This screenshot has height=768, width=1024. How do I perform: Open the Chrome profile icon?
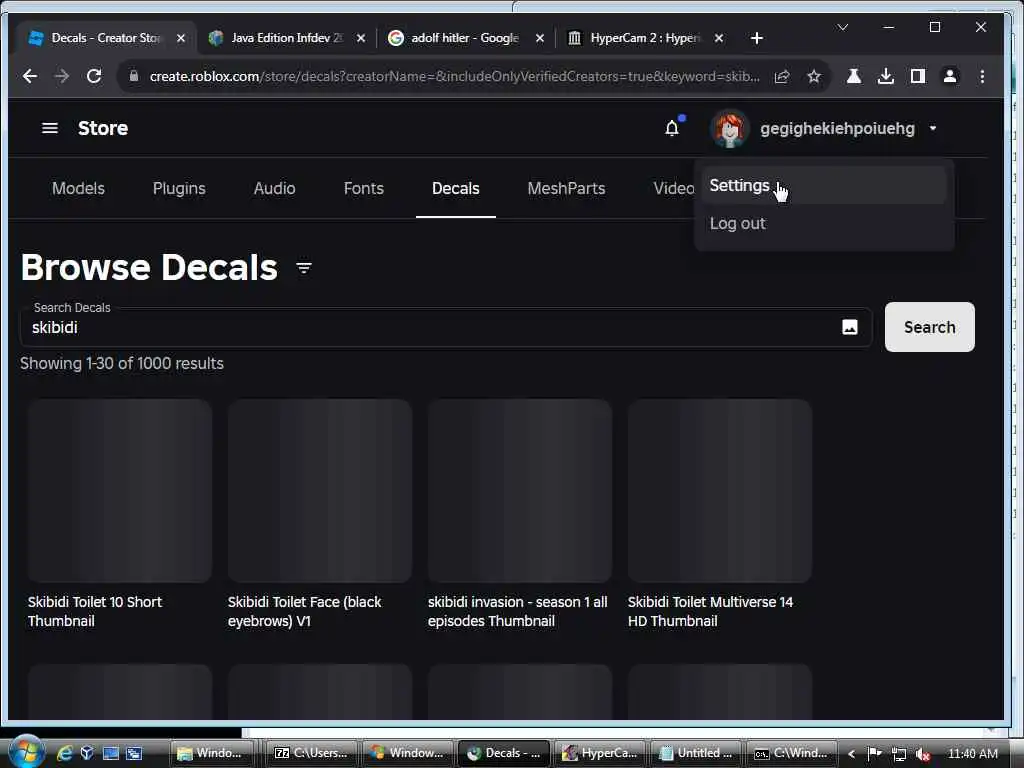[x=950, y=76]
